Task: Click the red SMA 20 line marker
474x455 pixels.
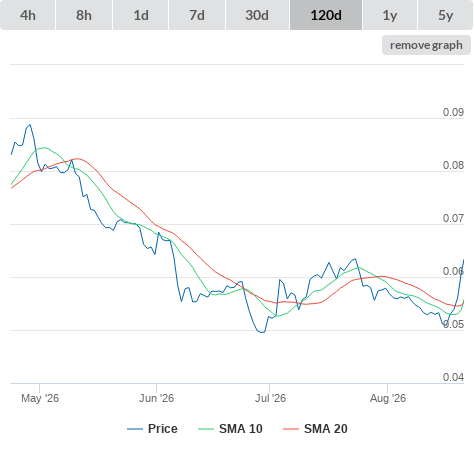Action: pyautogui.click(x=291, y=429)
